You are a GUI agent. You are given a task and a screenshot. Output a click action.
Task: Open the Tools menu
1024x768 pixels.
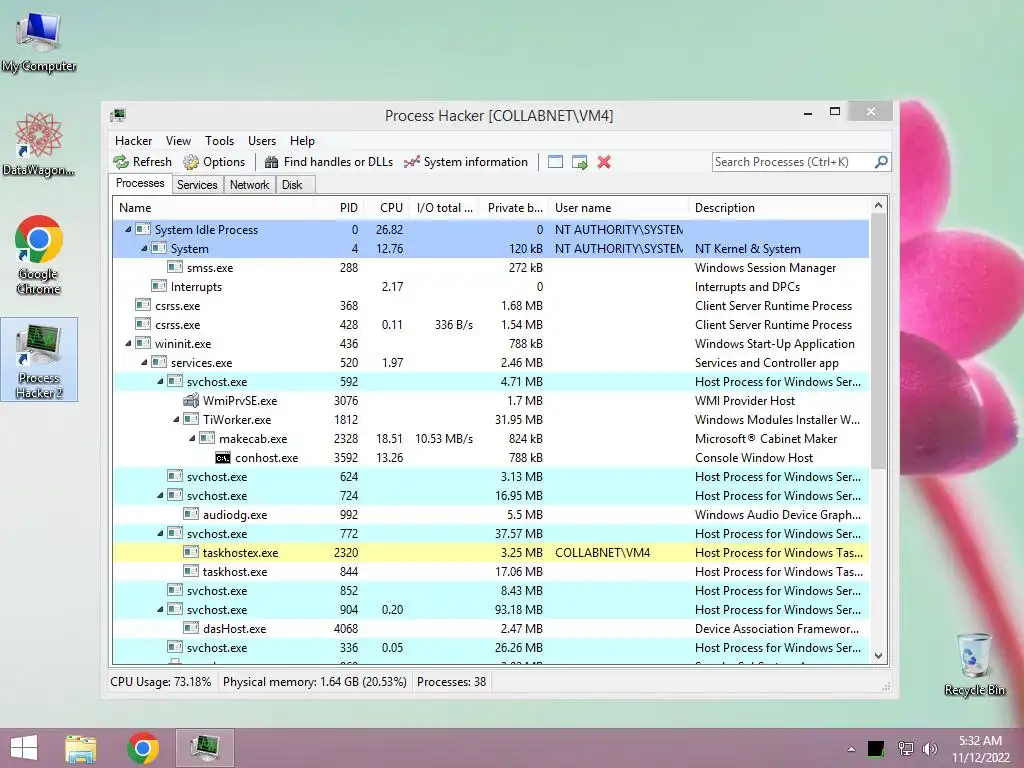coord(219,140)
